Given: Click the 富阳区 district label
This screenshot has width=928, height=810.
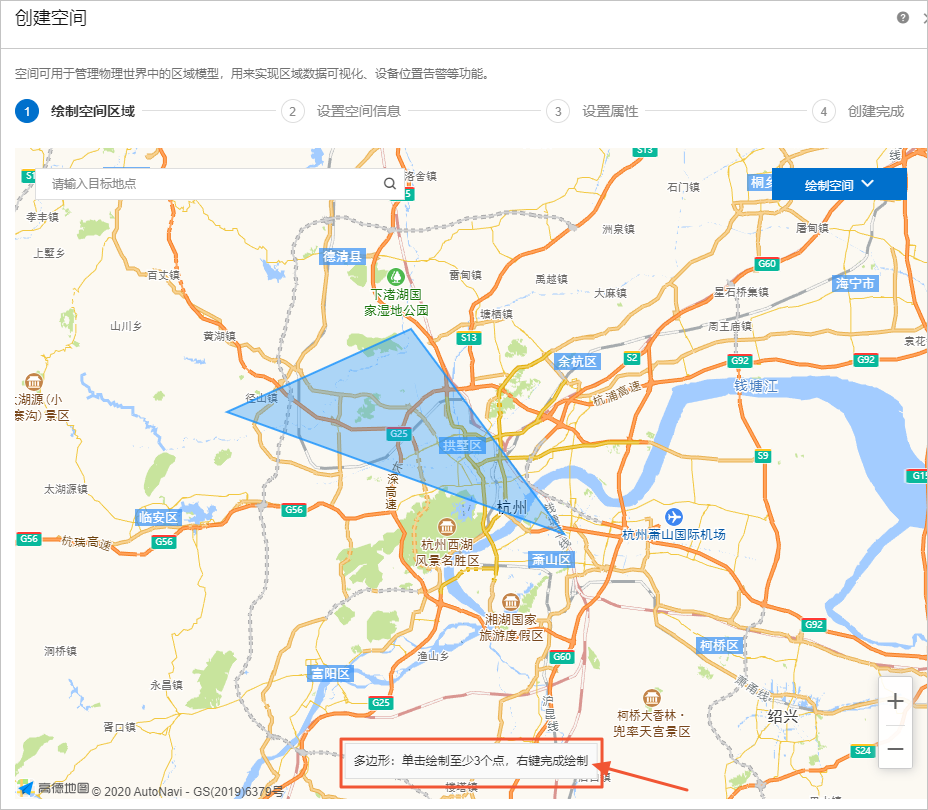Looking at the screenshot, I should point(330,673).
